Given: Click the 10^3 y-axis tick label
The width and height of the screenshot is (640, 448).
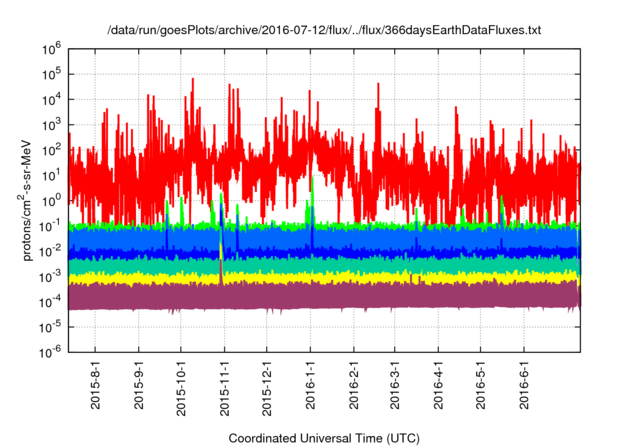Looking at the screenshot, I should pos(51,125).
